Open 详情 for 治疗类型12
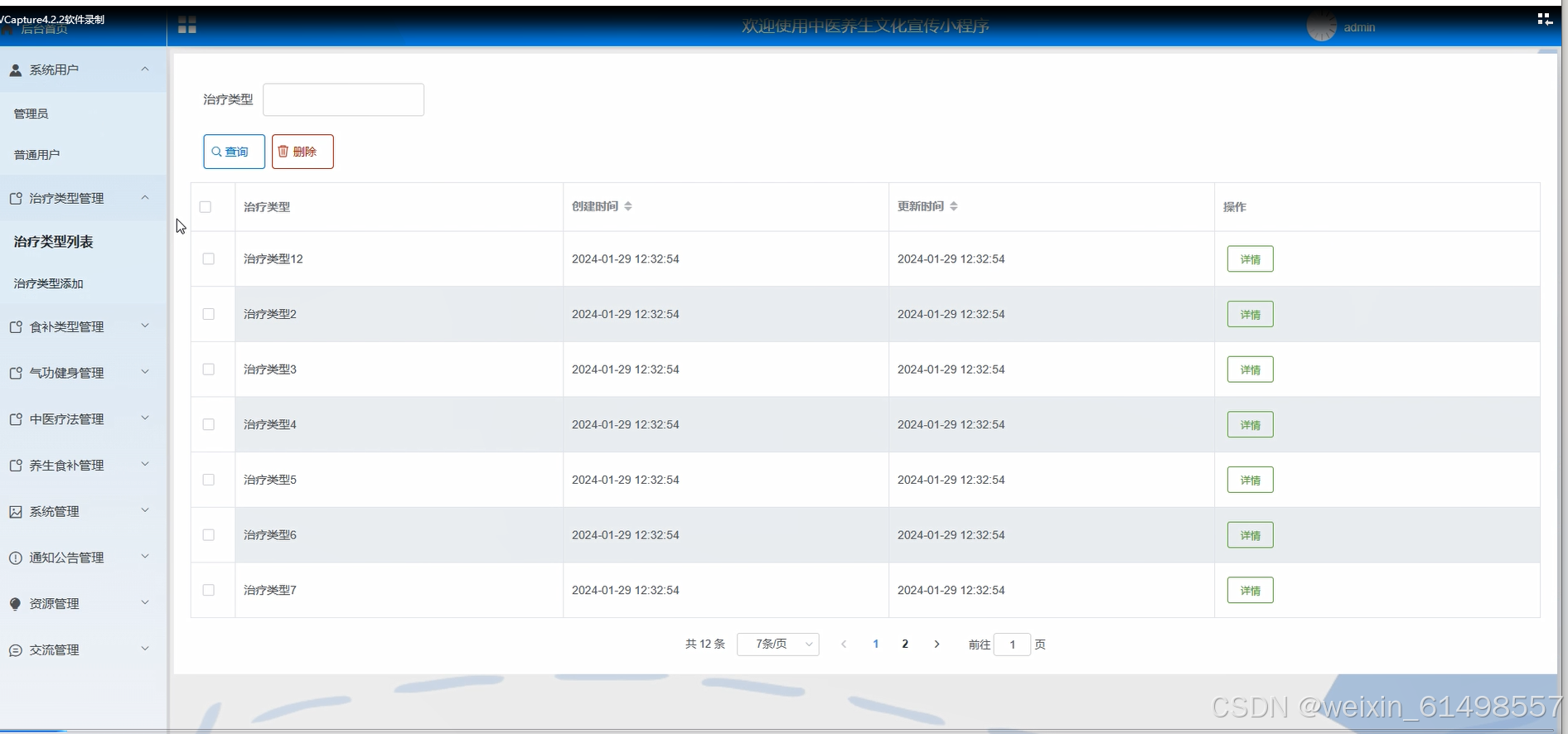Image resolution: width=1568 pixels, height=734 pixels. point(1251,259)
